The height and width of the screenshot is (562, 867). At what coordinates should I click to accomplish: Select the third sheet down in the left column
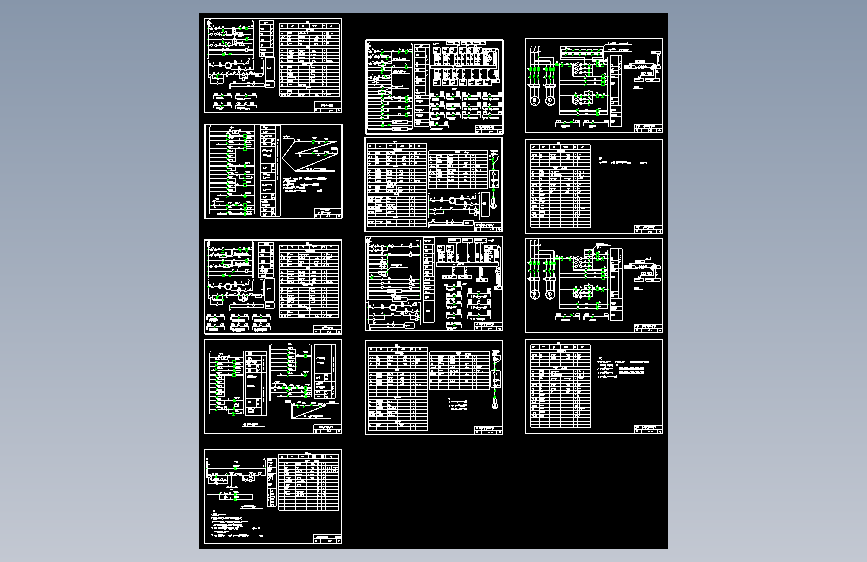273,287
